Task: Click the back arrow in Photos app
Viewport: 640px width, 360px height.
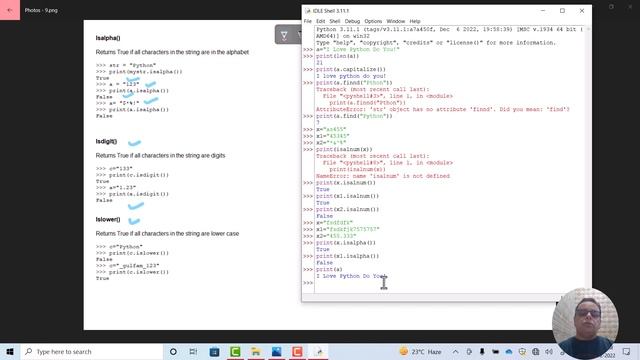Action: pos(10,10)
